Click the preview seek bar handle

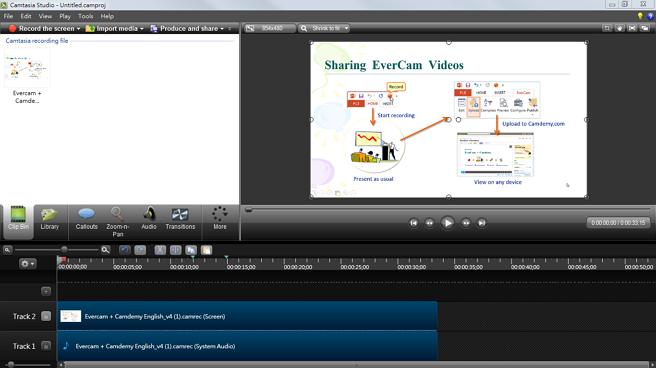pos(249,210)
